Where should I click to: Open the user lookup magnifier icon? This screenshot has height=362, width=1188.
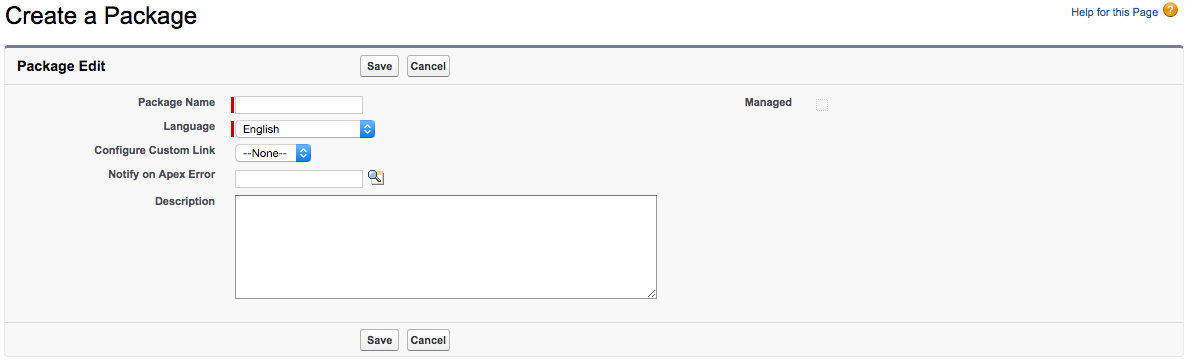point(377,177)
